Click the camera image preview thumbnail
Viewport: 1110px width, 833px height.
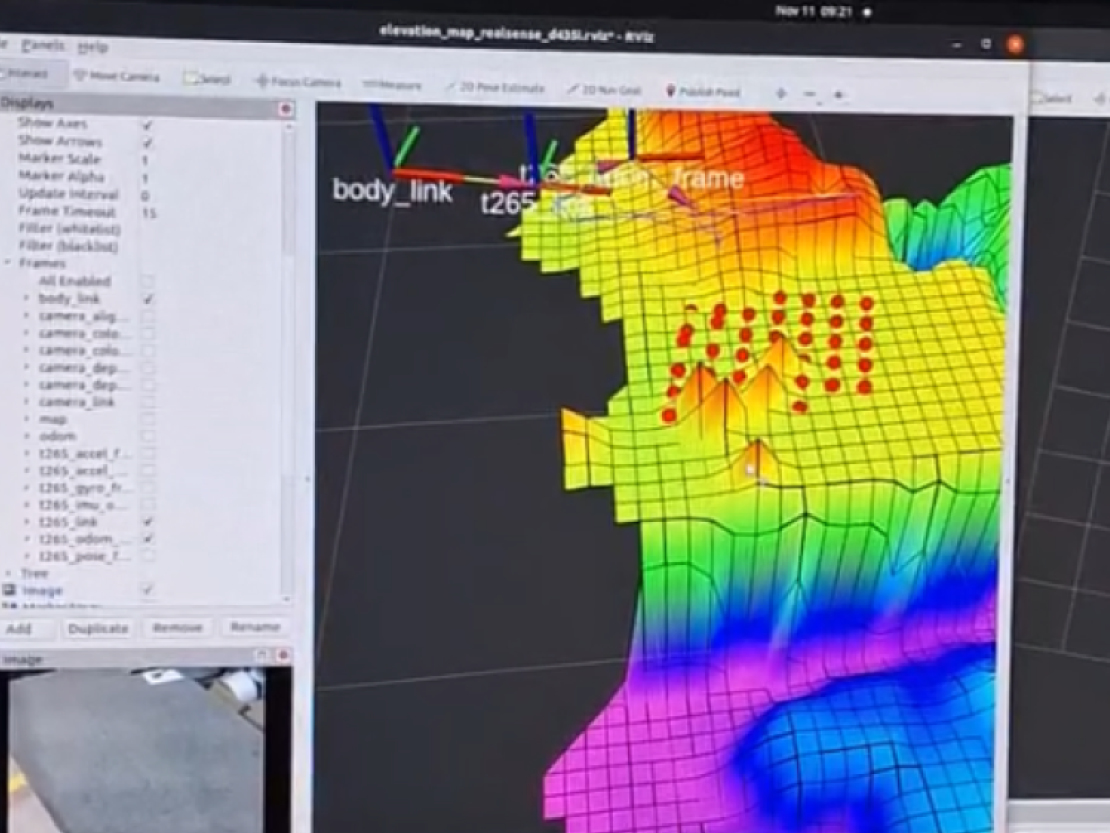[x=136, y=750]
